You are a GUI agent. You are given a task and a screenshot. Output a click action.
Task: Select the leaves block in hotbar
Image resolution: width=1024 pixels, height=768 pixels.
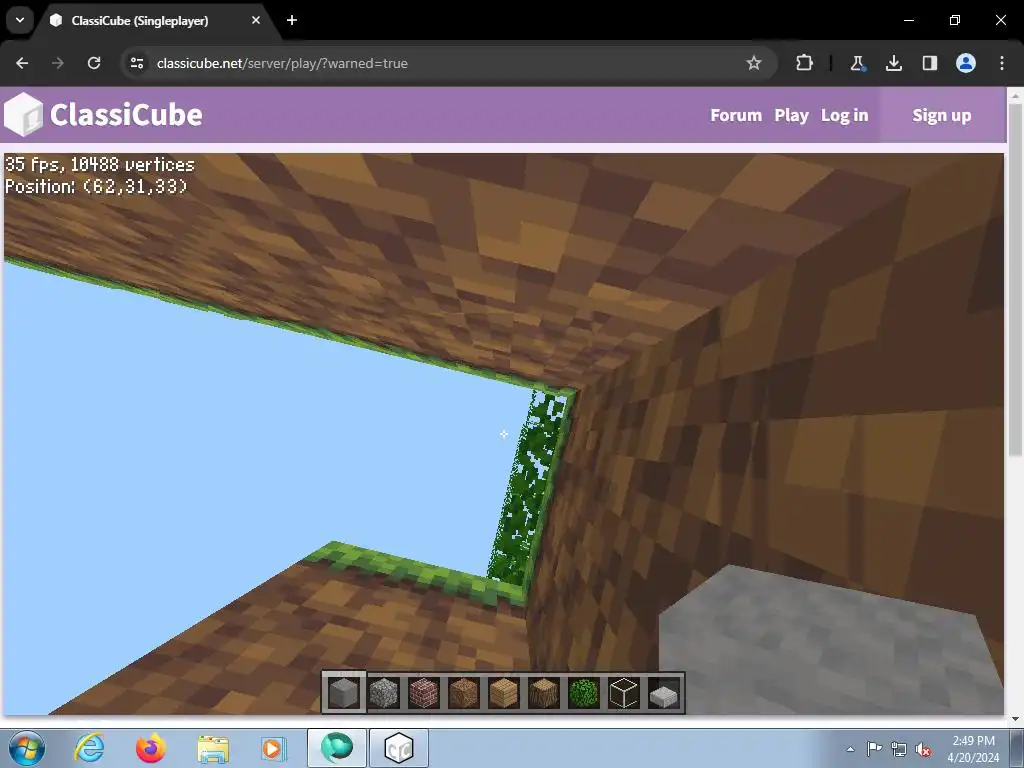point(583,692)
